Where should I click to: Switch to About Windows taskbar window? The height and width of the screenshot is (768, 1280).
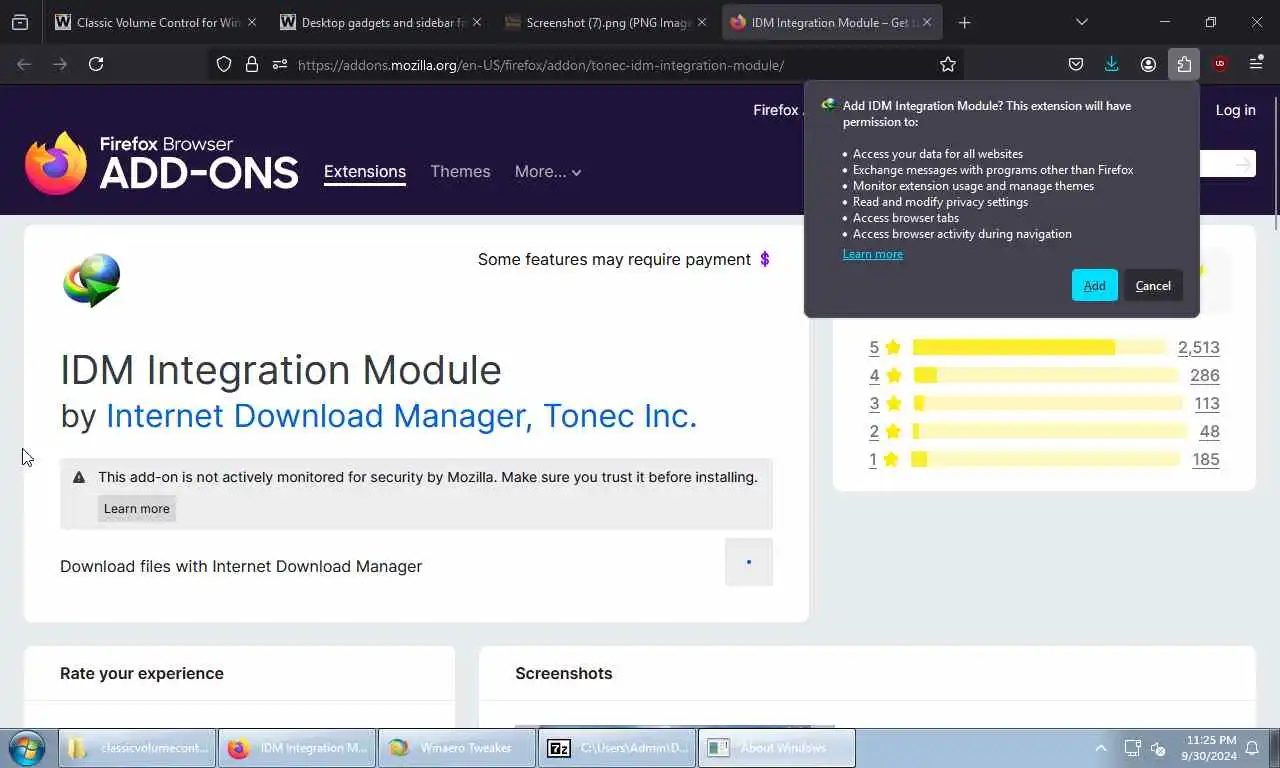click(777, 748)
